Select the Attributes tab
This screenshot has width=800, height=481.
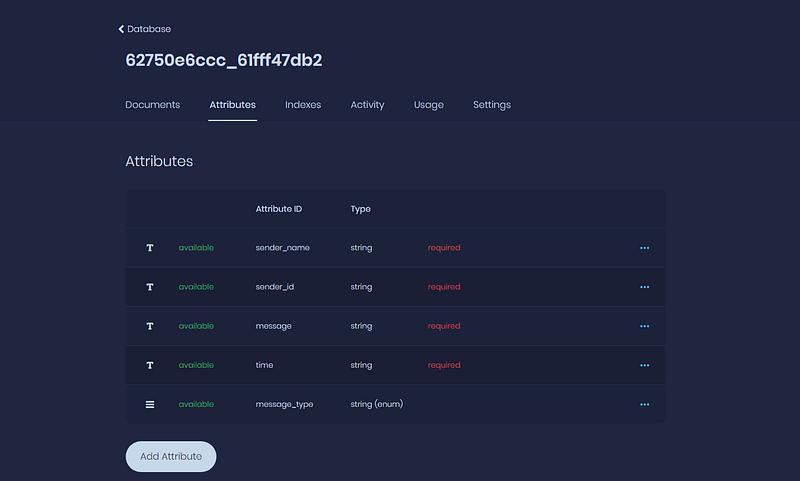[233, 105]
